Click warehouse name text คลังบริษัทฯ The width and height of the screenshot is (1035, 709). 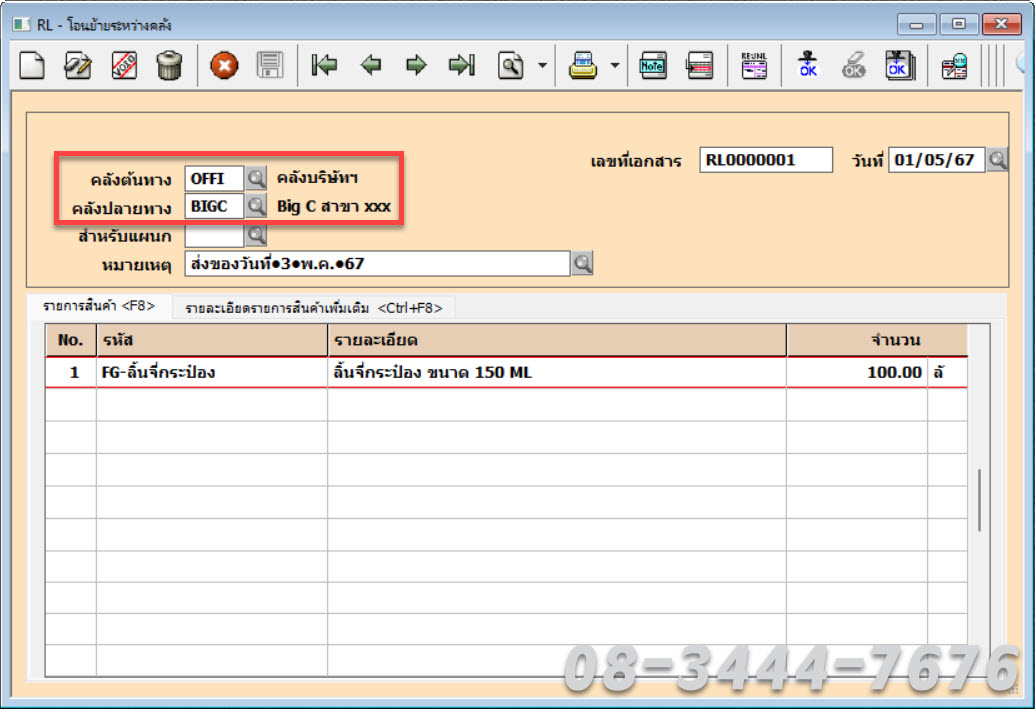tap(317, 178)
